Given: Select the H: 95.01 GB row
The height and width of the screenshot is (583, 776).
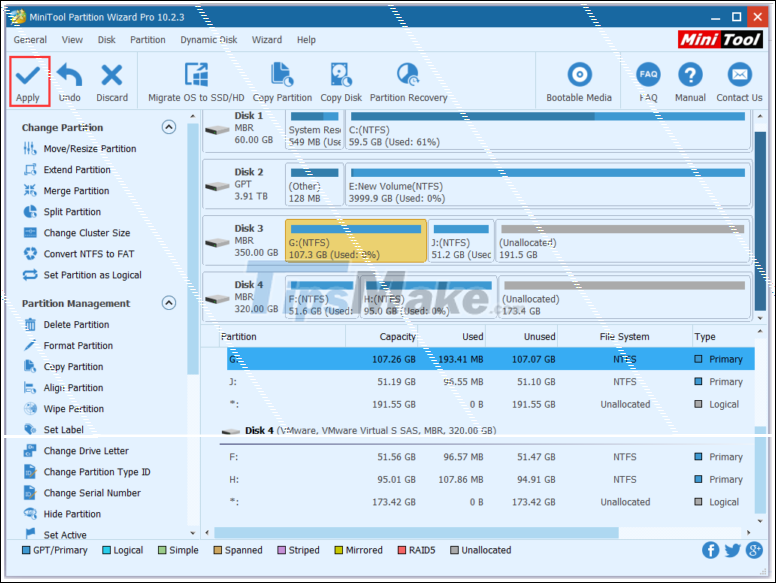Looking at the screenshot, I should [491, 479].
